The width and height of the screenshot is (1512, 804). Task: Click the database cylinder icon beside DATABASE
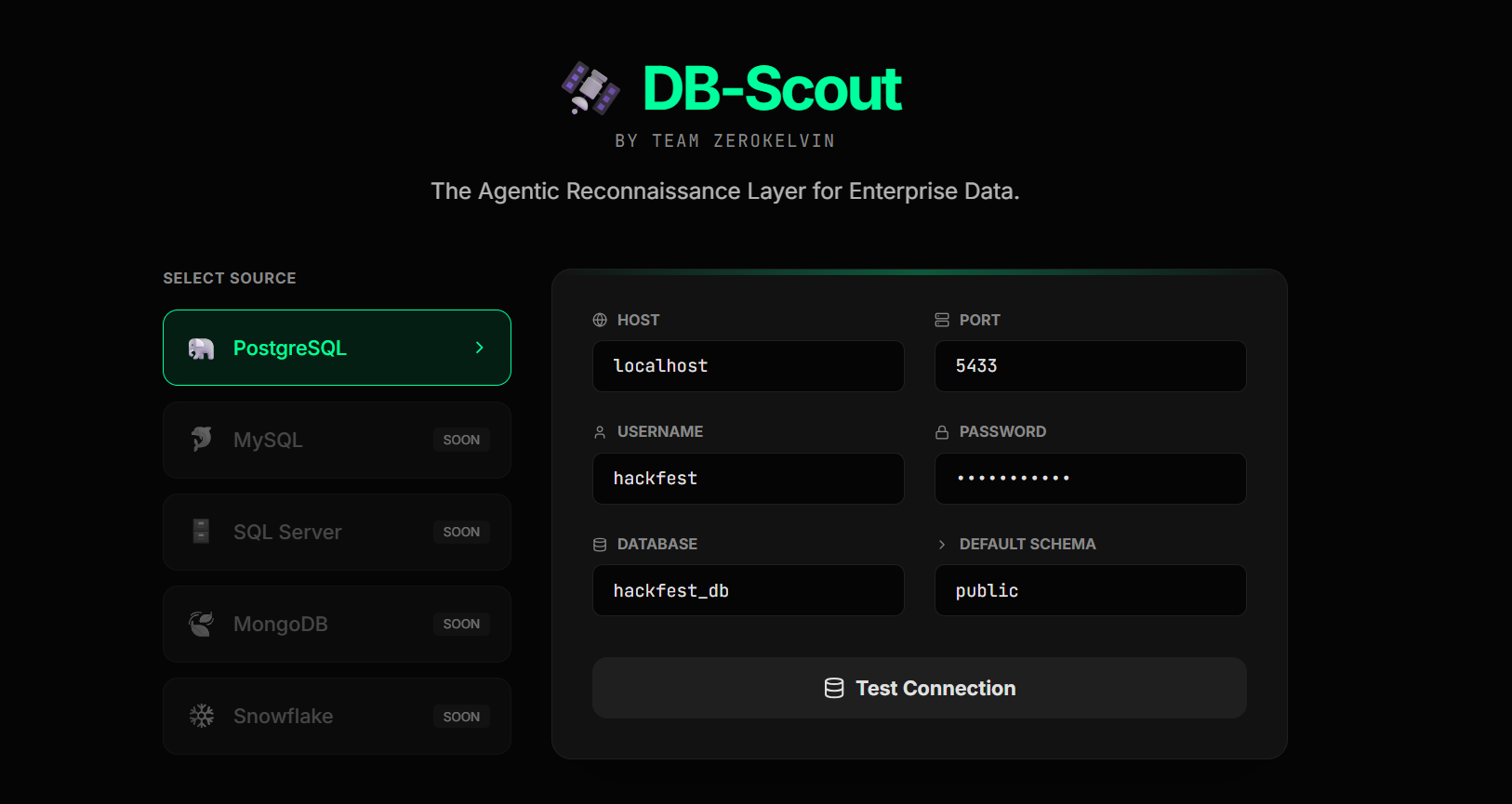(599, 543)
